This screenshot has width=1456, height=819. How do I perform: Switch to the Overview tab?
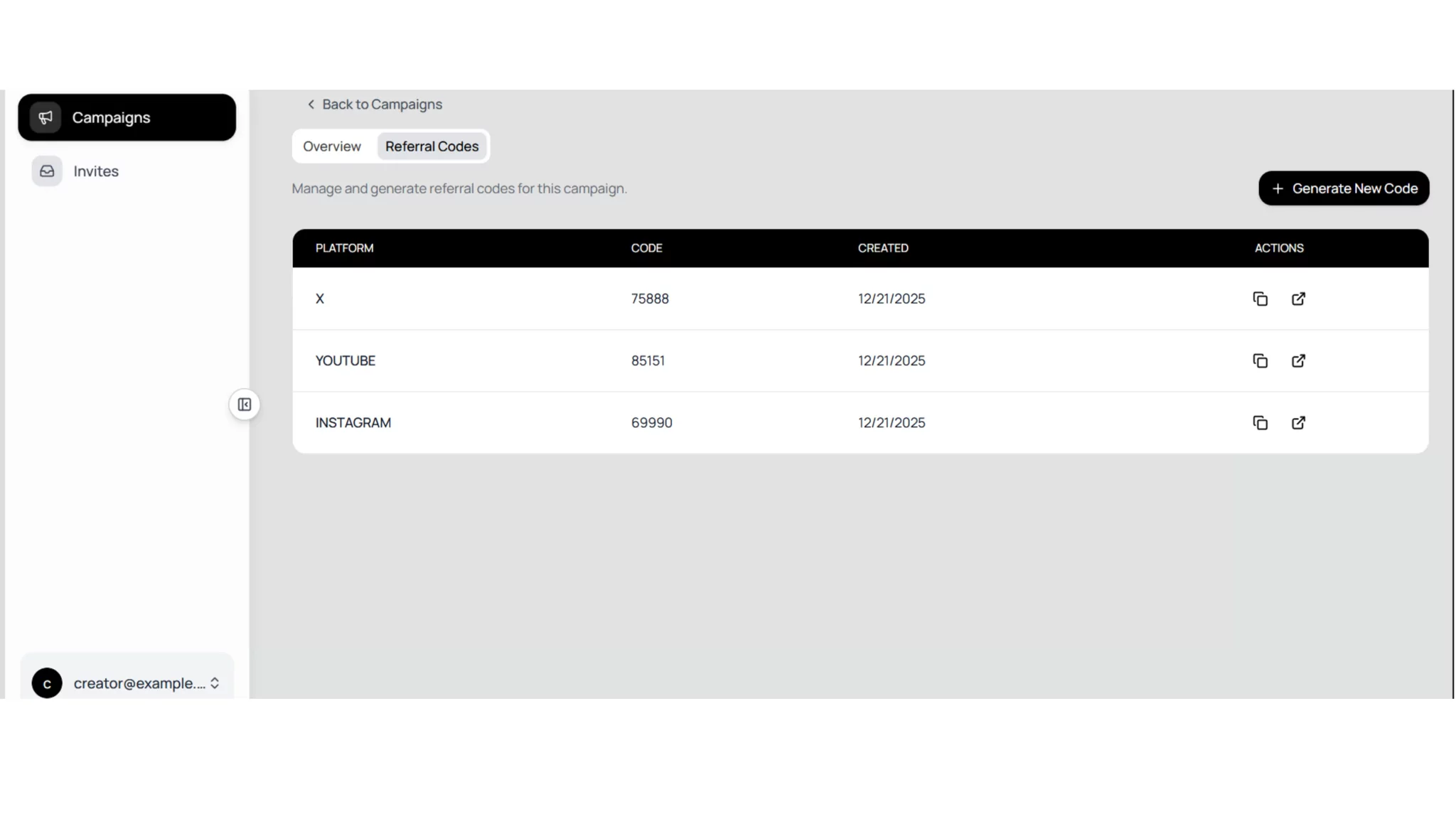[332, 146]
